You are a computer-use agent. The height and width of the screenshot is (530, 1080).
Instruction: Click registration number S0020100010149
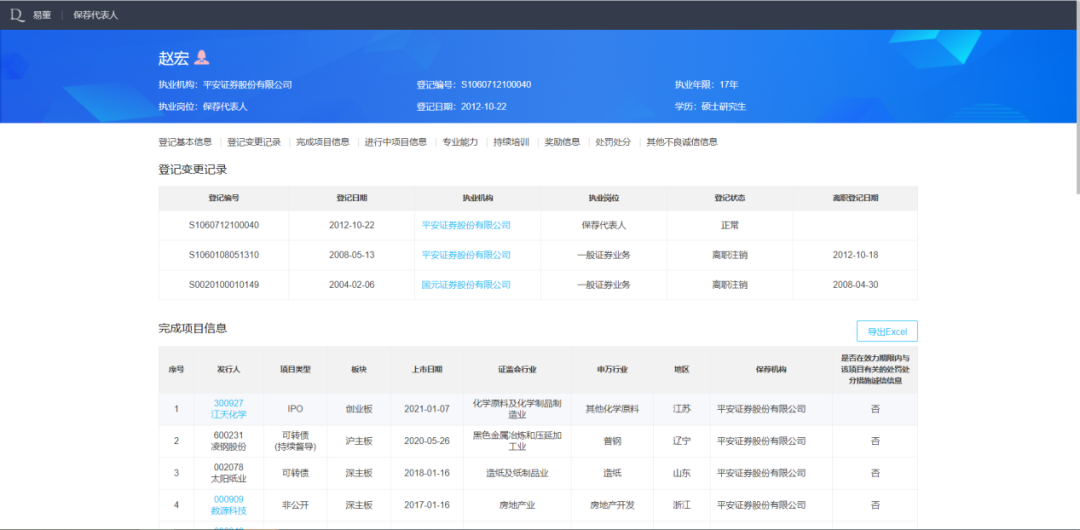(x=224, y=285)
